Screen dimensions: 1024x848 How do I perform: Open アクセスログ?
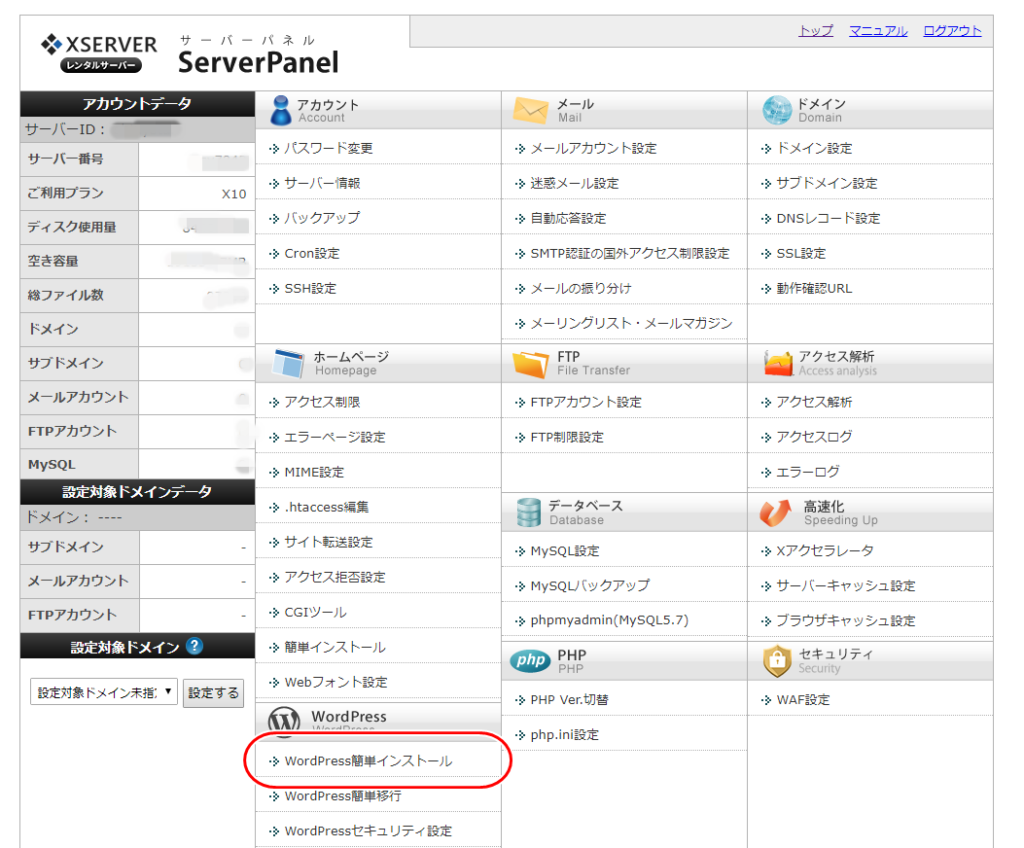(814, 437)
